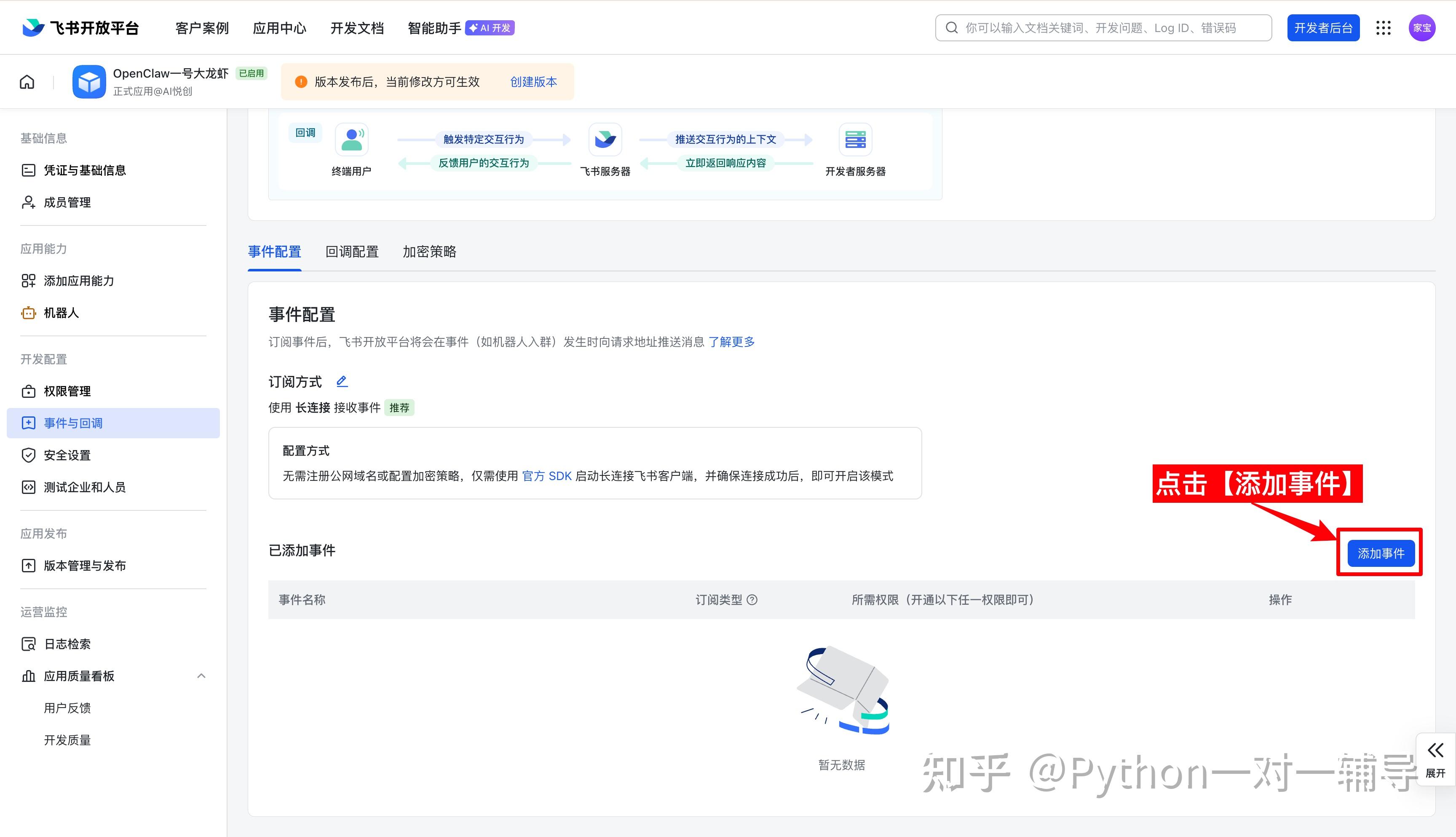Switch to the 回调配置 tab
The width and height of the screenshot is (1456, 837).
click(352, 252)
